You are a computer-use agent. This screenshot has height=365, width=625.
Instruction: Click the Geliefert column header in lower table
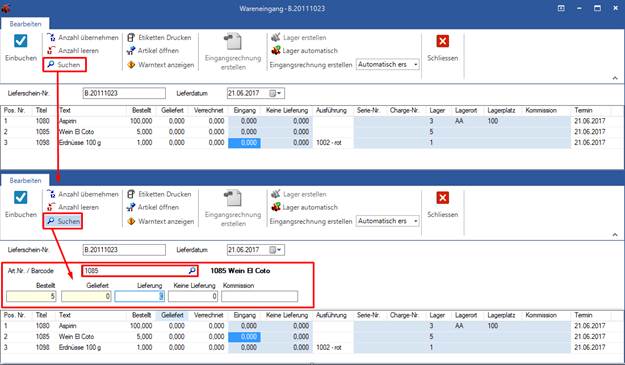pyautogui.click(x=173, y=315)
